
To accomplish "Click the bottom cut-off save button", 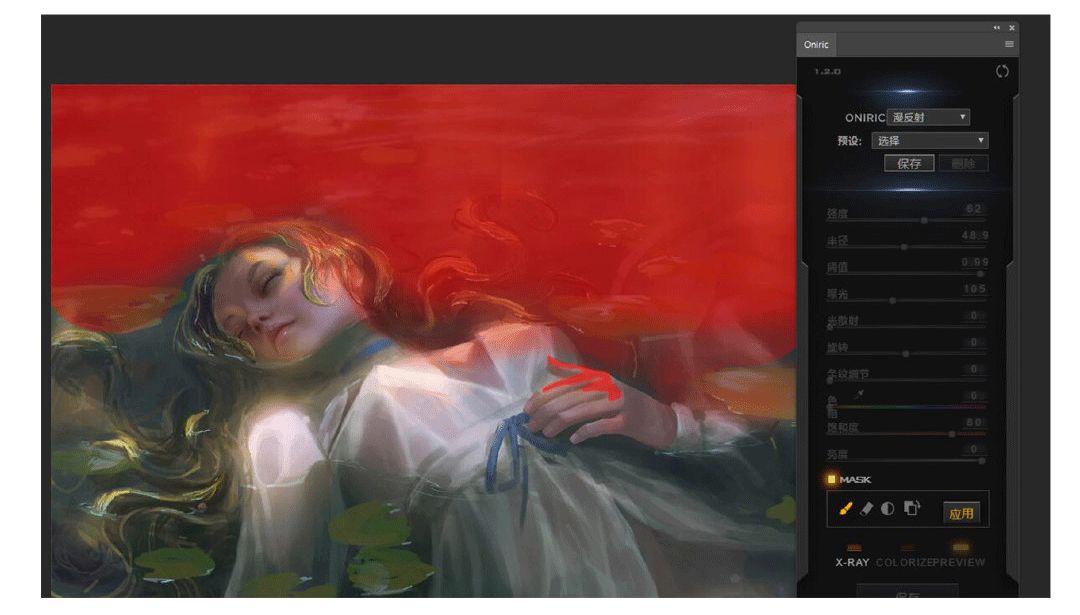I will [x=907, y=592].
